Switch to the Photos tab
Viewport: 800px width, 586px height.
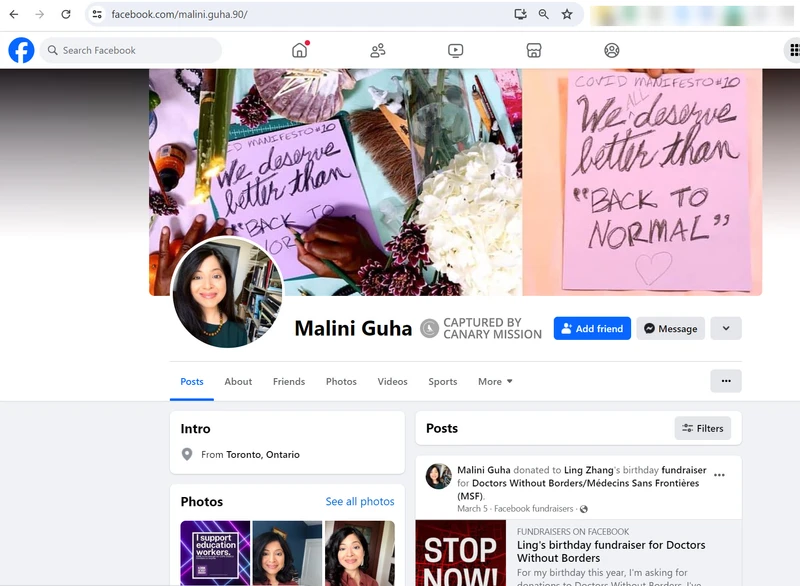(x=341, y=381)
